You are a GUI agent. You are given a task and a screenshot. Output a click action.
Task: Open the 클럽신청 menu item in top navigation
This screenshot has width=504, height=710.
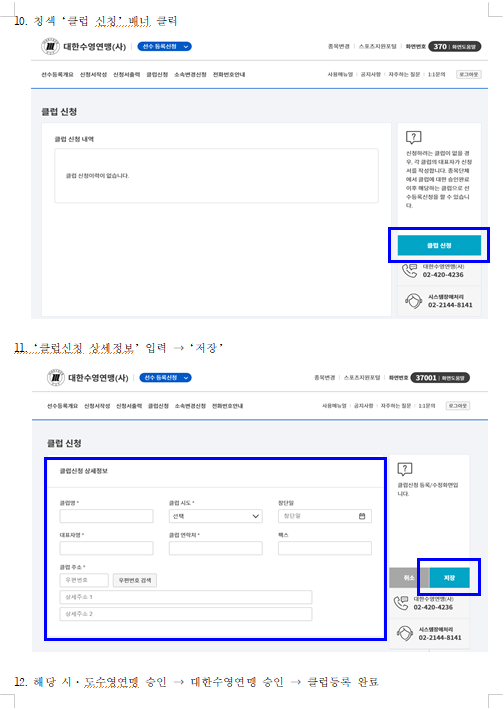click(157, 74)
